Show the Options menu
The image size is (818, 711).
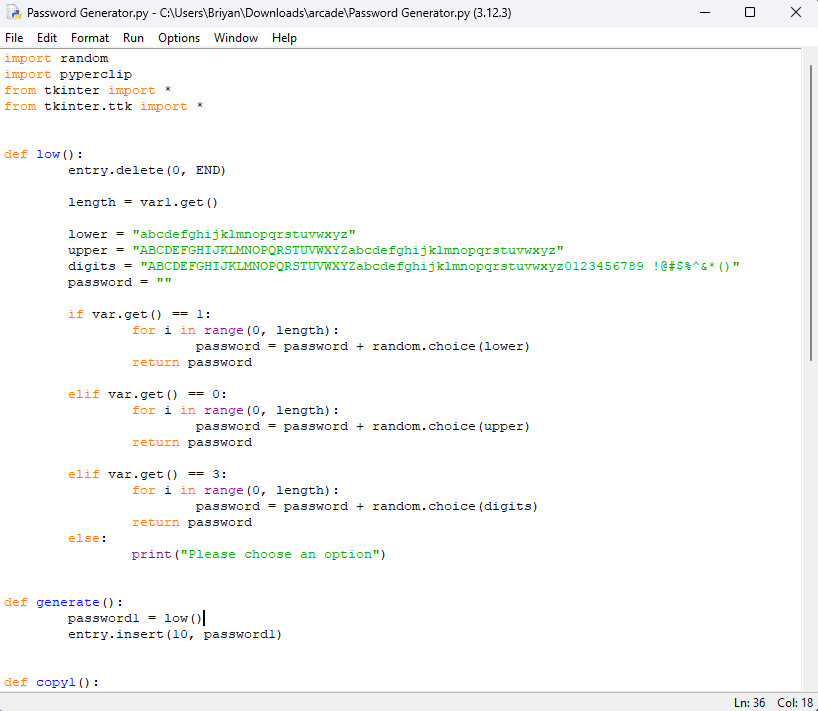[x=179, y=38]
